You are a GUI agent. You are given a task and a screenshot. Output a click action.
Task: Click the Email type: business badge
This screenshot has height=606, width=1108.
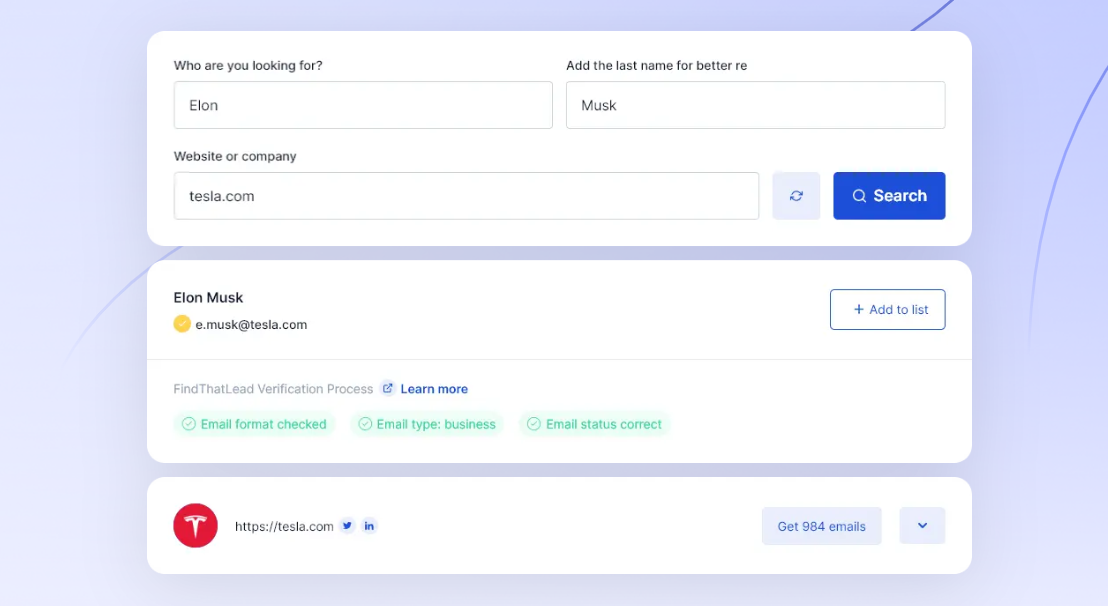click(427, 424)
